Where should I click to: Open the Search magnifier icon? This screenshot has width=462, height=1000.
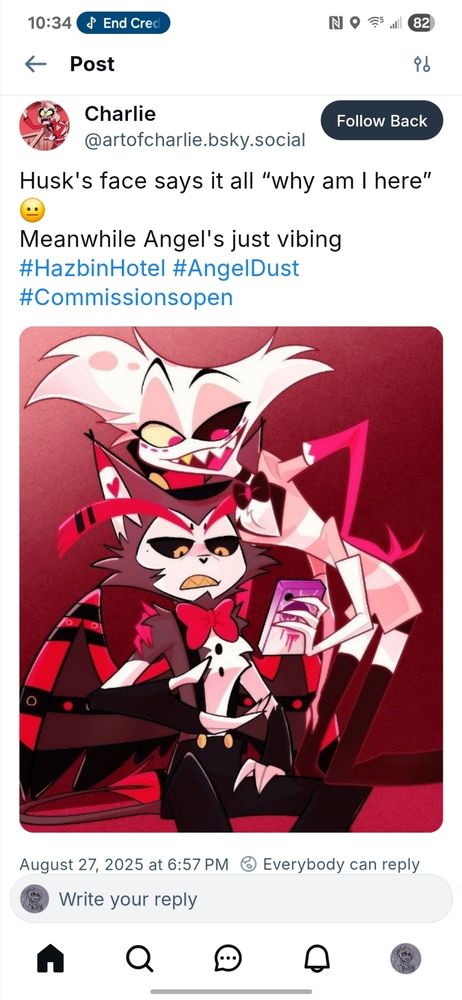pyautogui.click(x=139, y=958)
